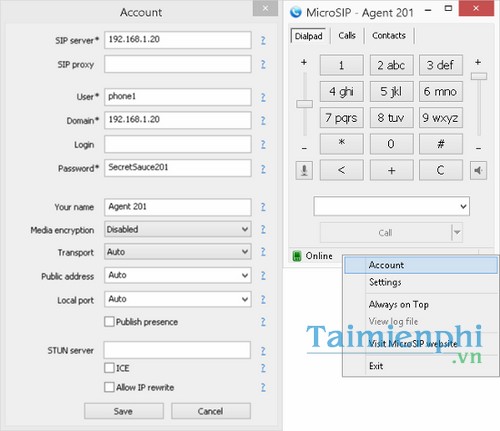Open the Transport dropdown
The width and height of the screenshot is (500, 431).
click(178, 252)
